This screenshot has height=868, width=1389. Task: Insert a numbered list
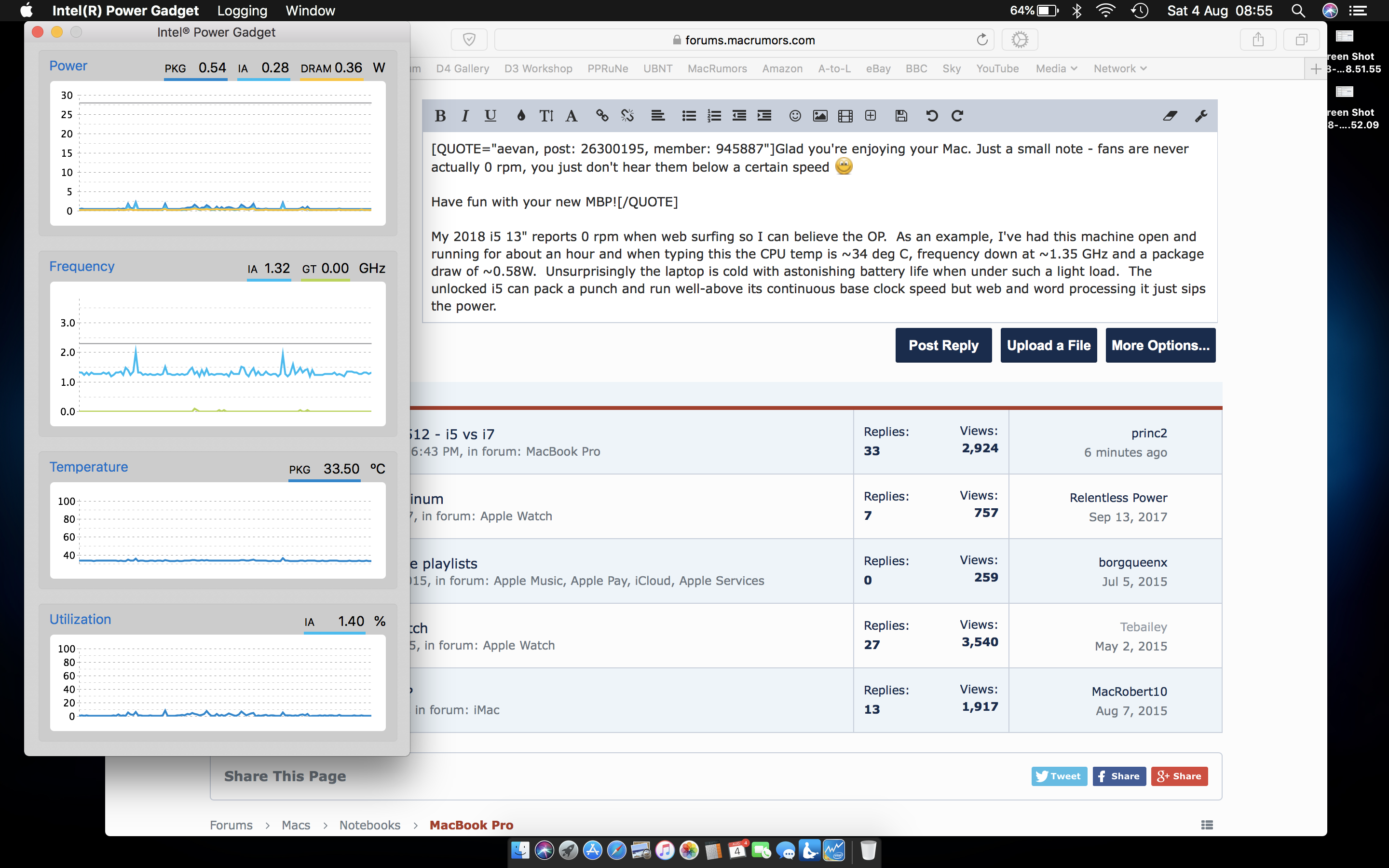pos(714,116)
